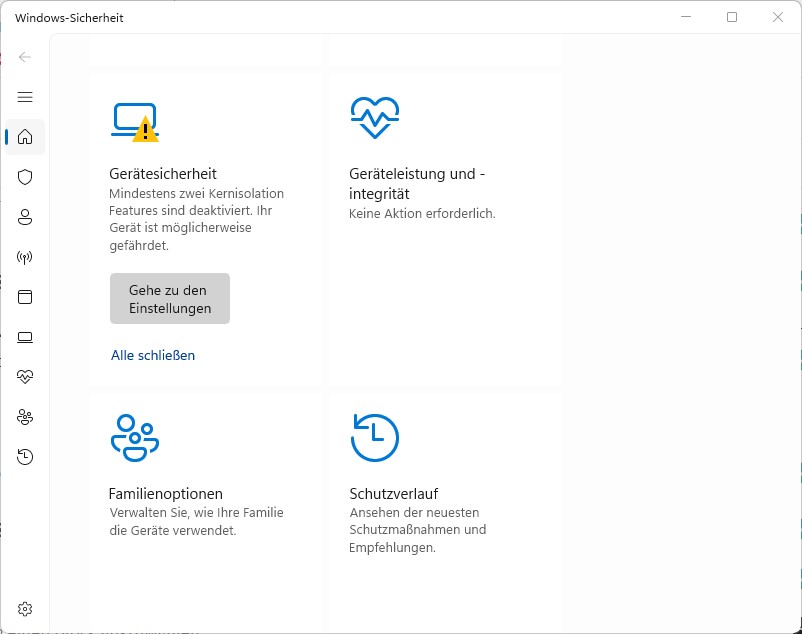The width and height of the screenshot is (802, 634).
Task: Click 'Verwalten Sie, wie Ihre Familie' description
Action: [x=196, y=522]
